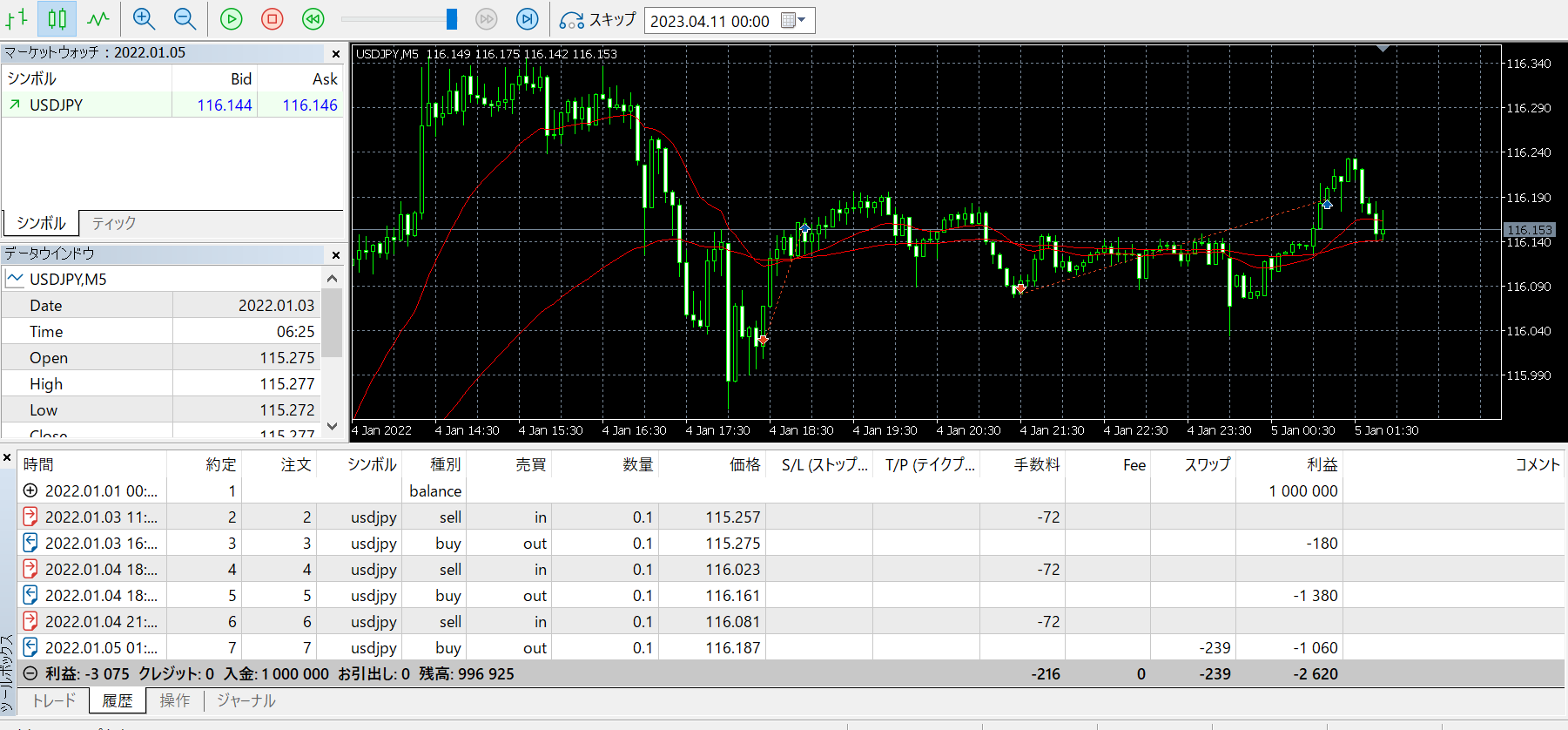Collapse the USDJPY,M5 data window section
The width and height of the screenshot is (1568, 730).
click(x=16, y=279)
